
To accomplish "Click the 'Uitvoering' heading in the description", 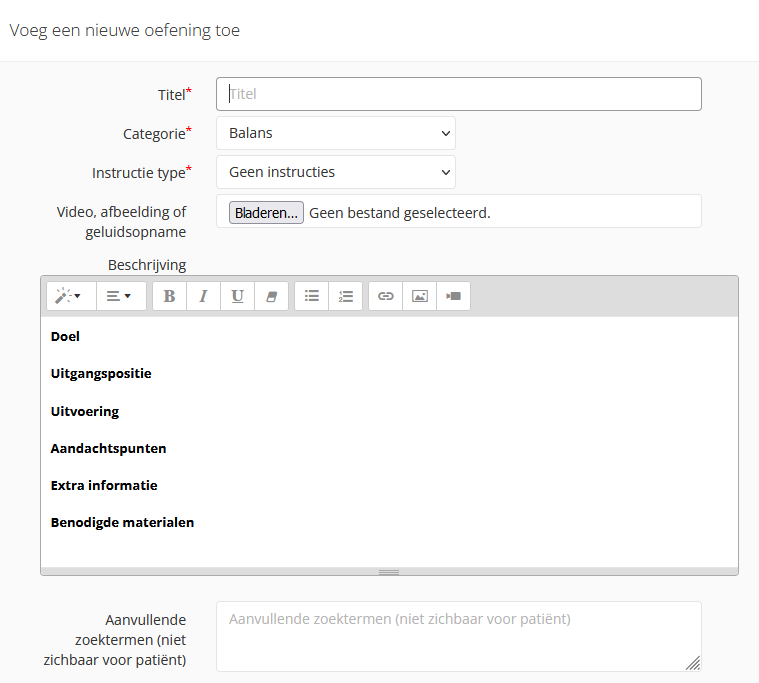I will (x=85, y=411).
